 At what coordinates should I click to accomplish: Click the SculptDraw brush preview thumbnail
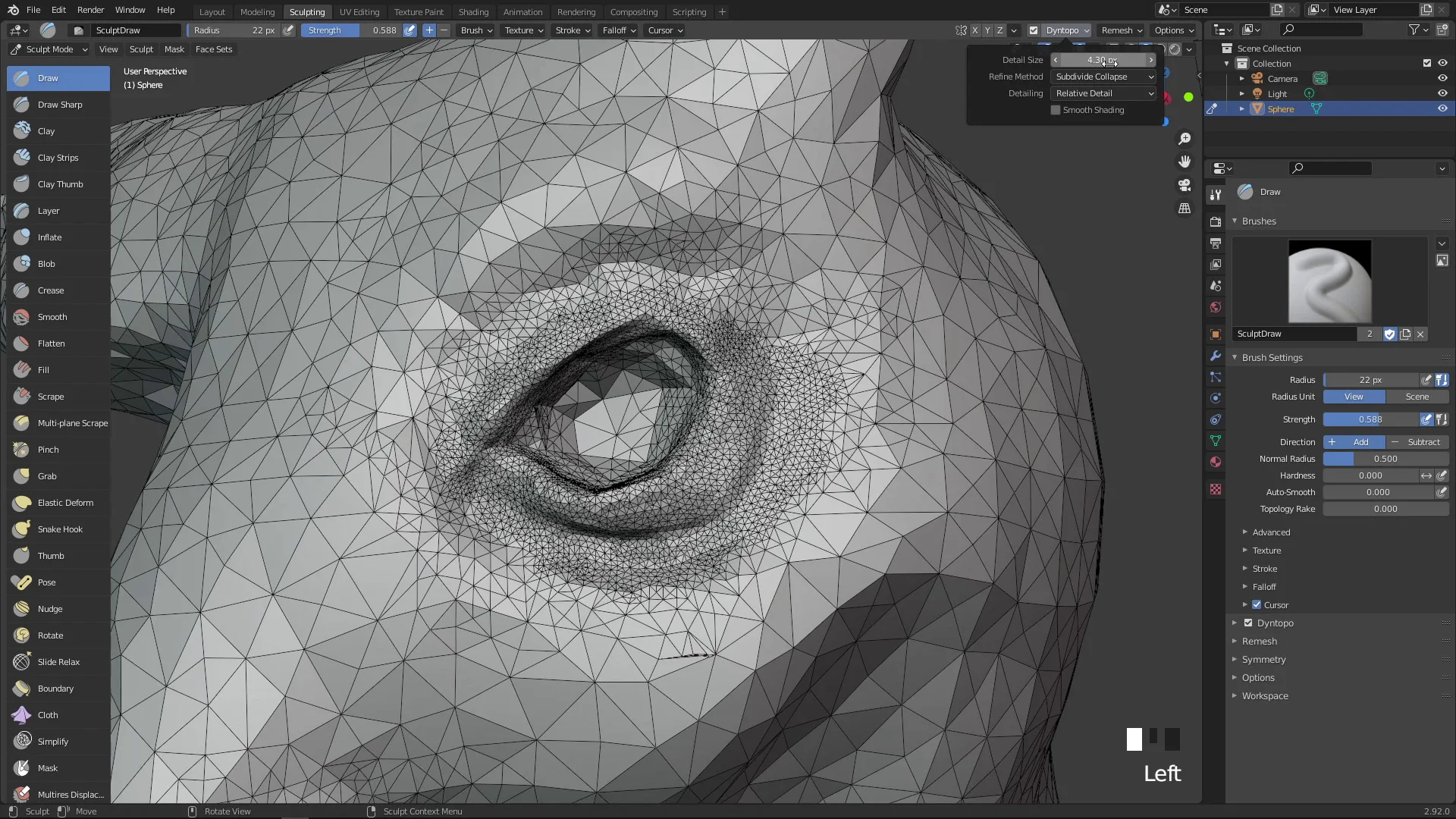coord(1329,281)
